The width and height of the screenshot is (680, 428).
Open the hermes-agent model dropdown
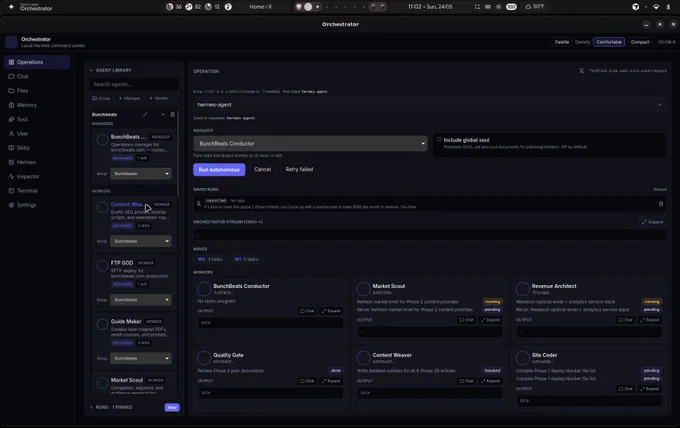(429, 105)
